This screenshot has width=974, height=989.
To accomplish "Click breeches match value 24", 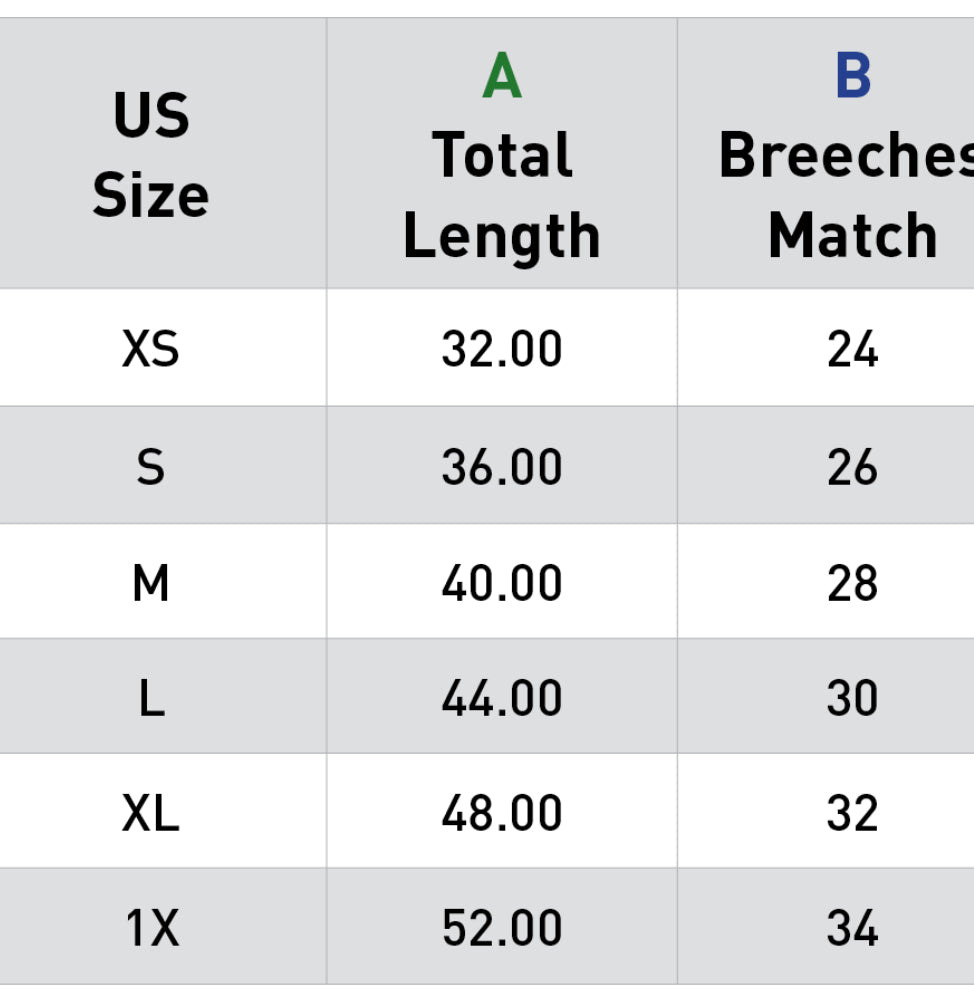I will pos(852,350).
